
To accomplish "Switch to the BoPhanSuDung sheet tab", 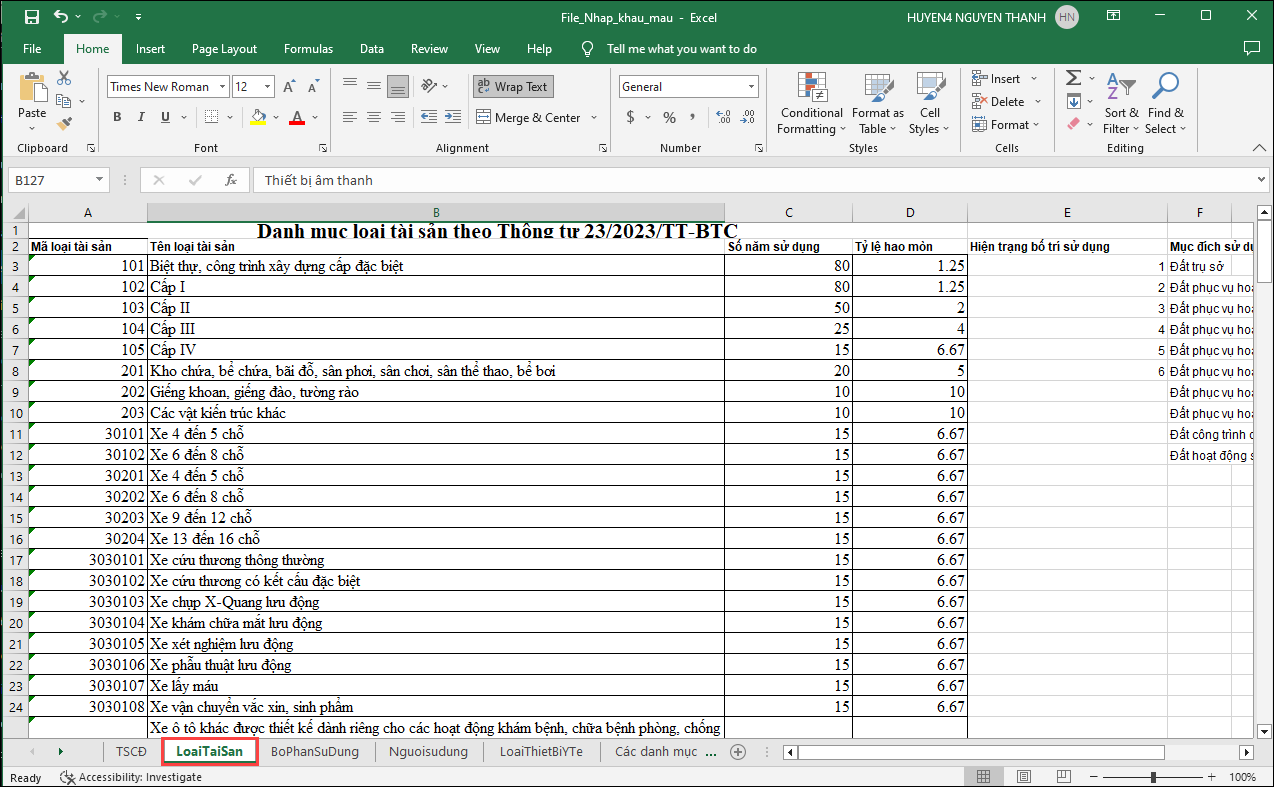I will click(x=314, y=752).
